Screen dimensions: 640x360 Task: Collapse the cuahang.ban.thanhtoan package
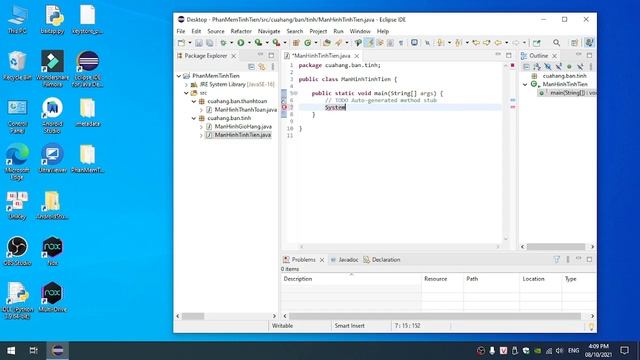194,101
